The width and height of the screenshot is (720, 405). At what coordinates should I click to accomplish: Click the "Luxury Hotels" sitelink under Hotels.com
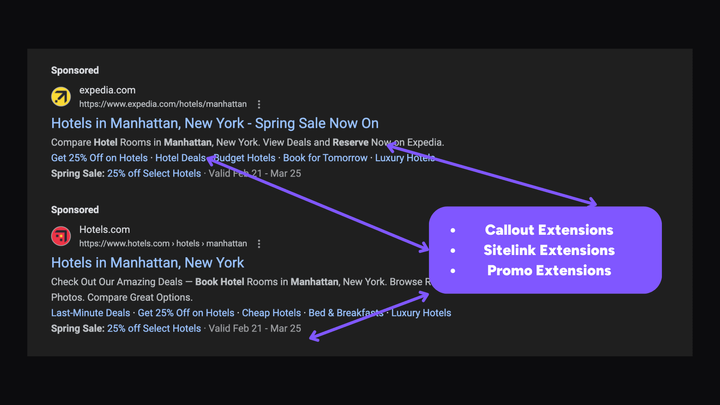click(x=421, y=313)
